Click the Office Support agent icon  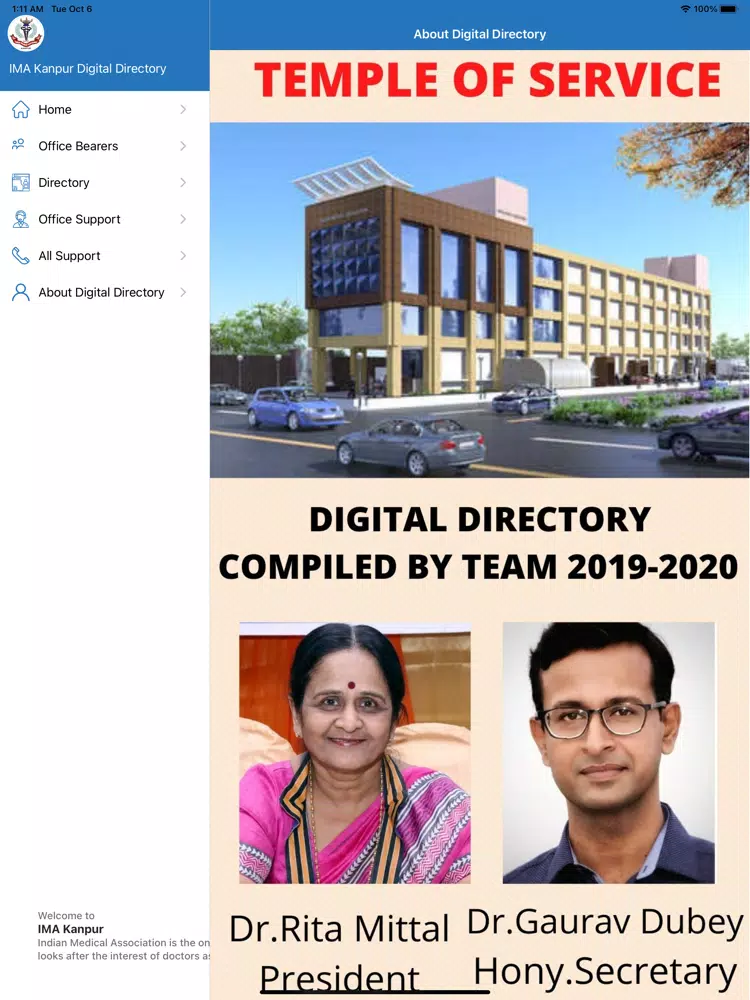coord(20,219)
